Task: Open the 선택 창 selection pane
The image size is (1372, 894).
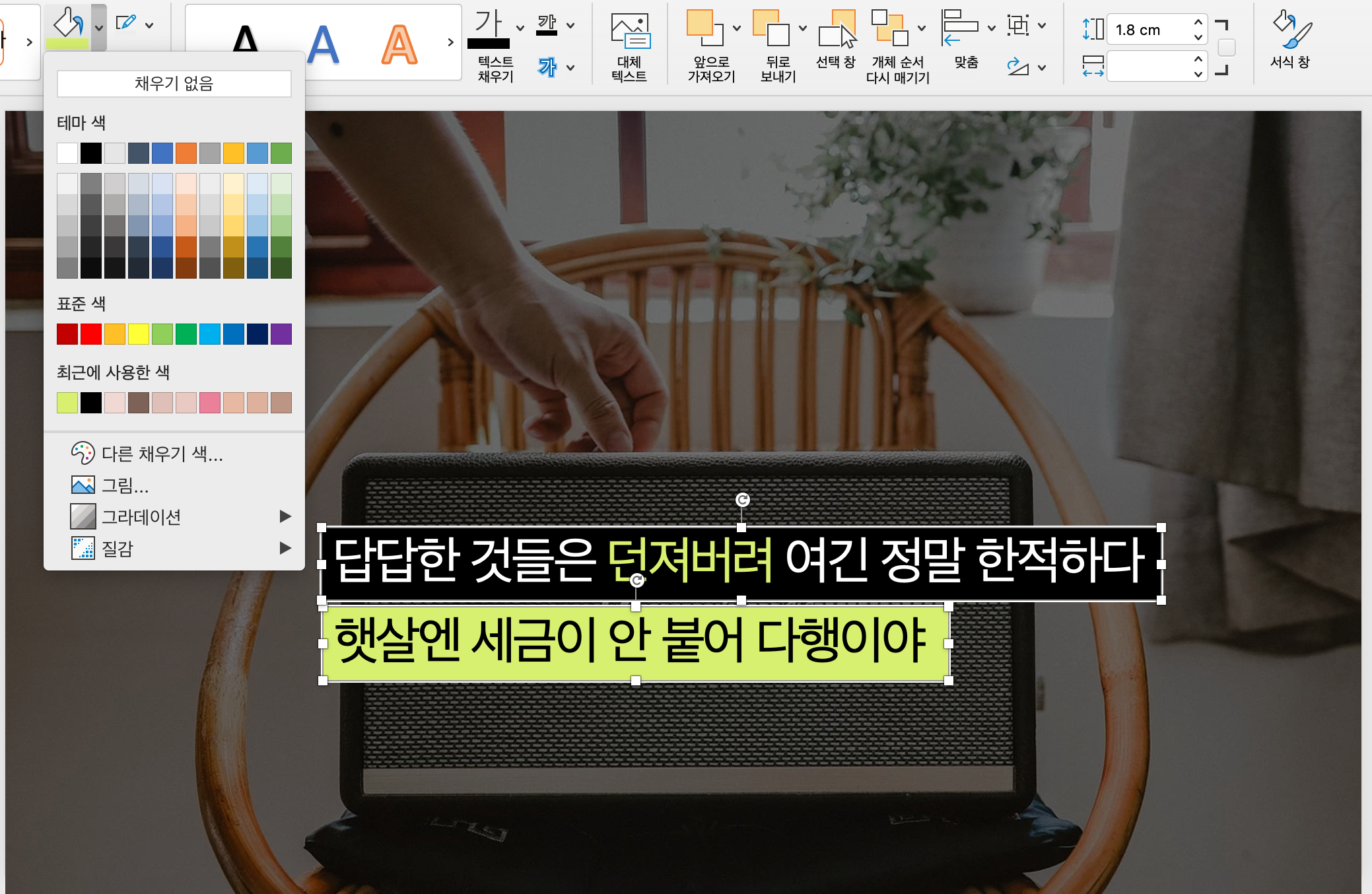Action: click(x=836, y=30)
